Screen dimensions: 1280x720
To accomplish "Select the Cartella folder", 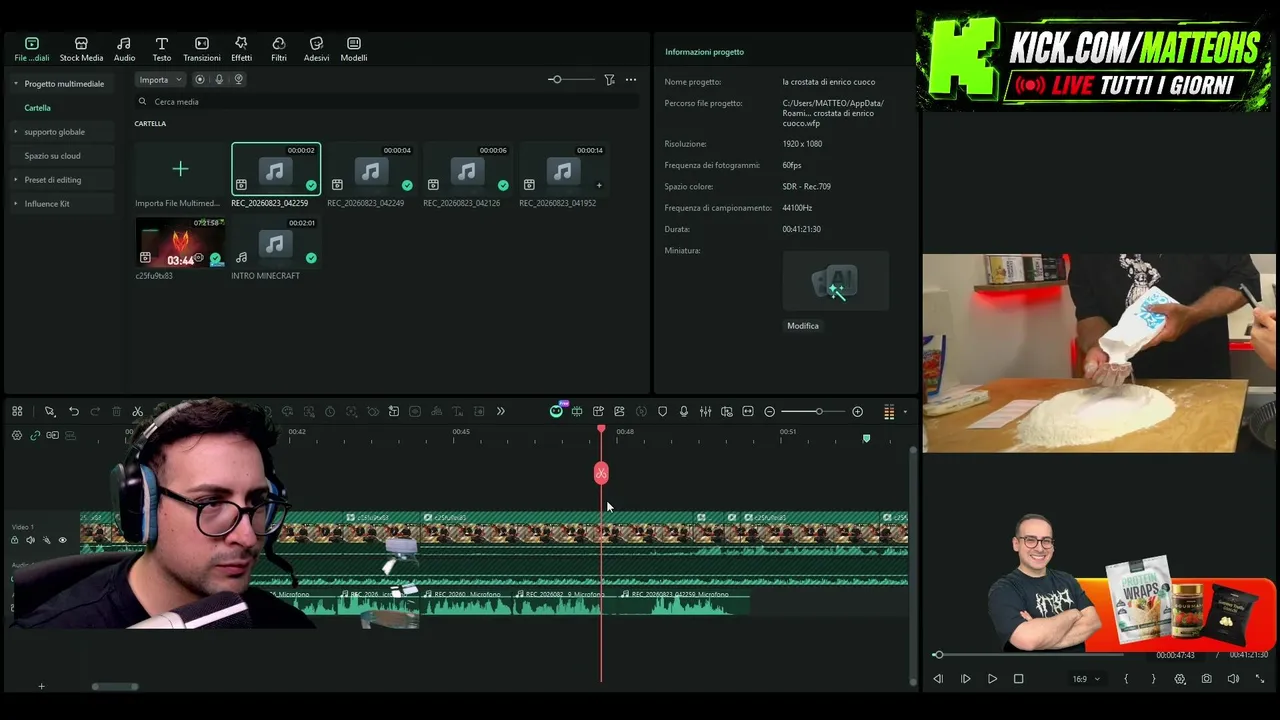I will tap(38, 108).
